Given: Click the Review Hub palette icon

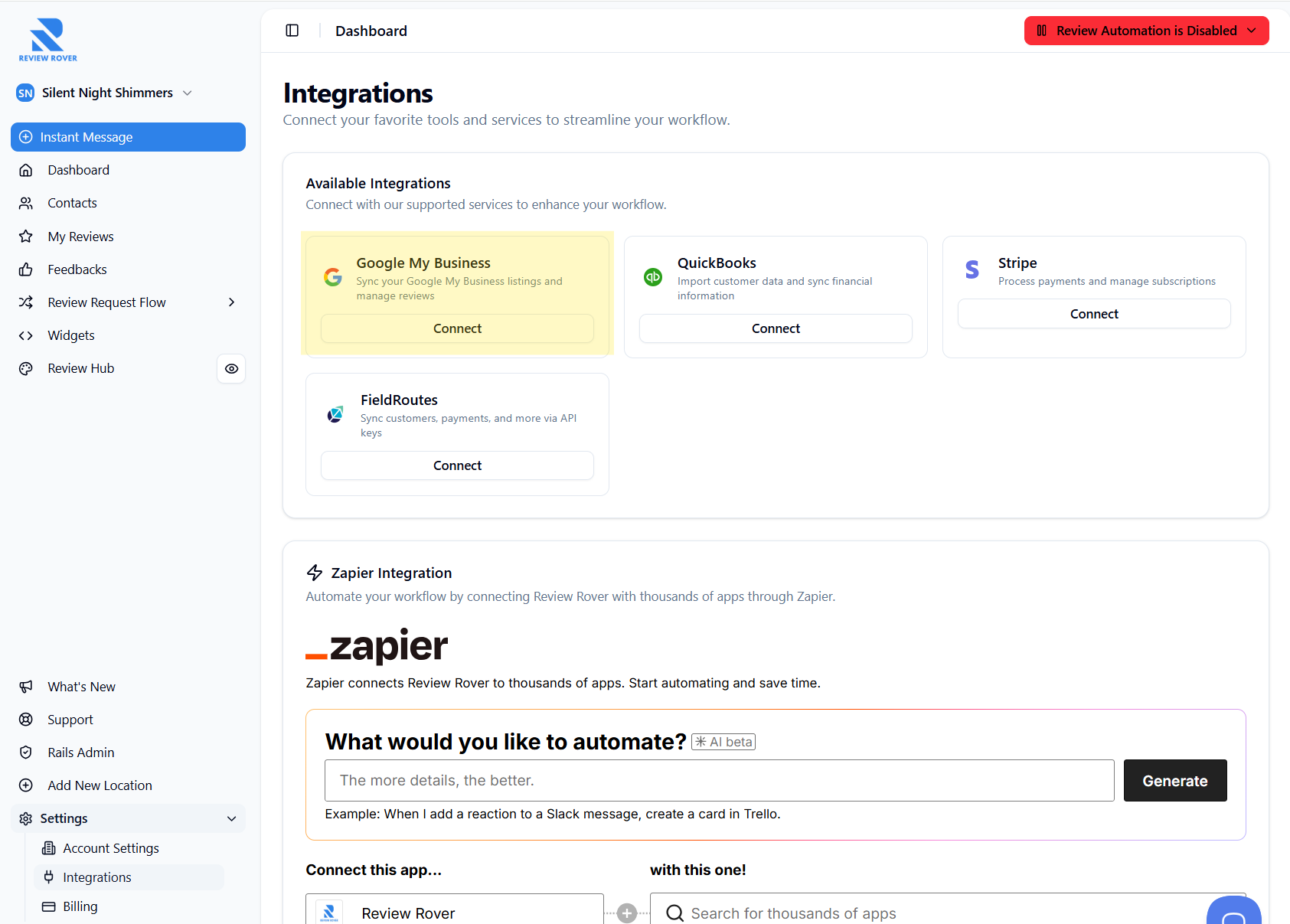Looking at the screenshot, I should 26,368.
